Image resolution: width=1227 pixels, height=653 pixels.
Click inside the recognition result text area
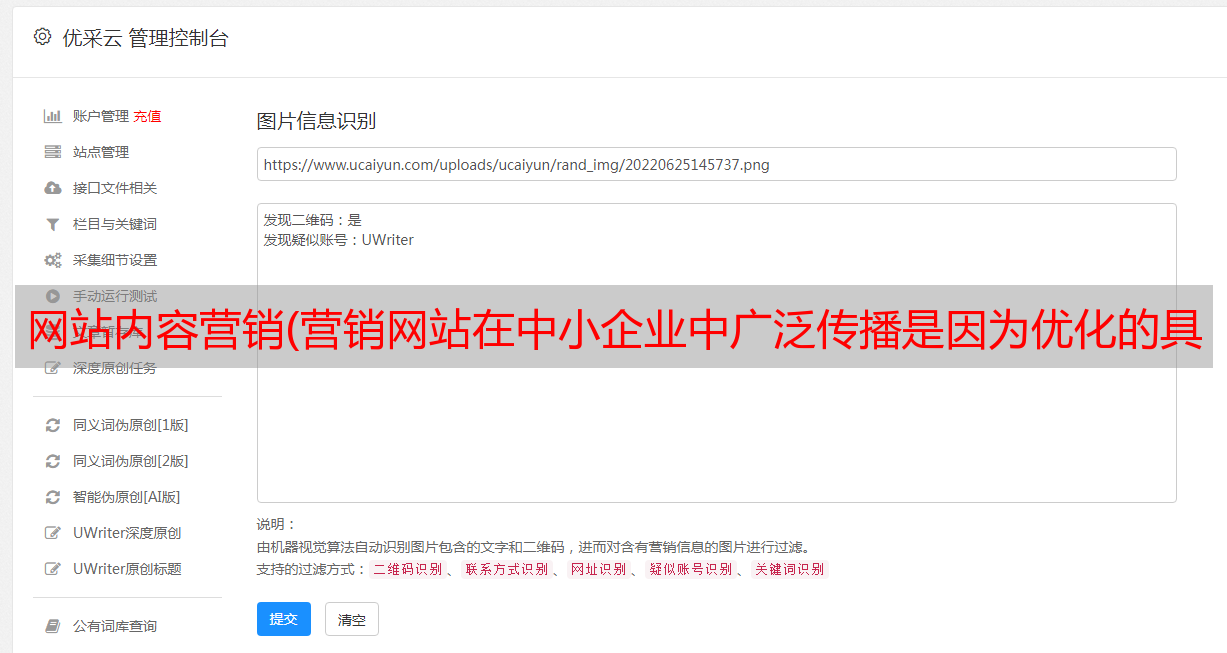click(x=716, y=353)
